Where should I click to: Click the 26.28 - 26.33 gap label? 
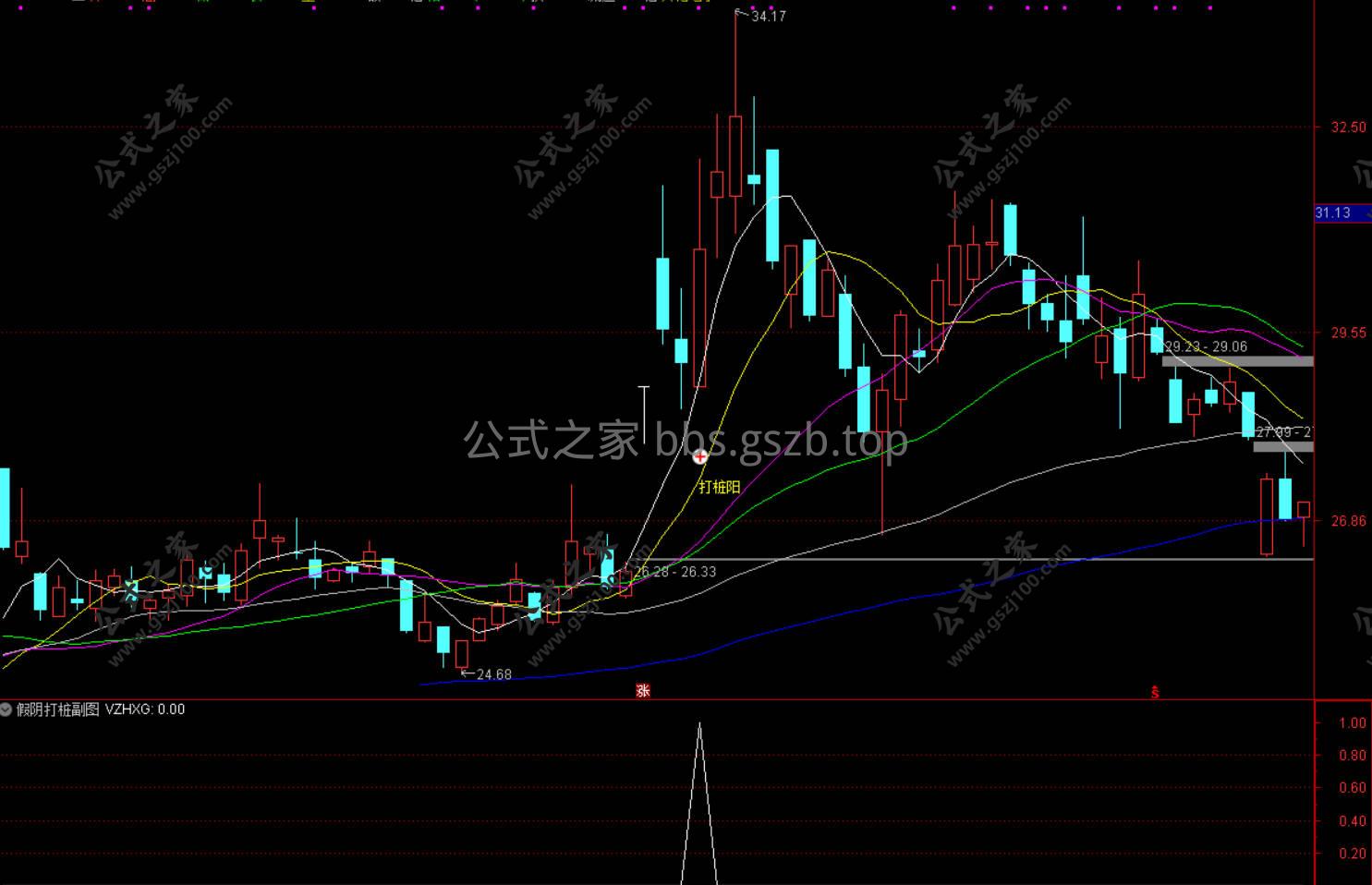coord(675,572)
